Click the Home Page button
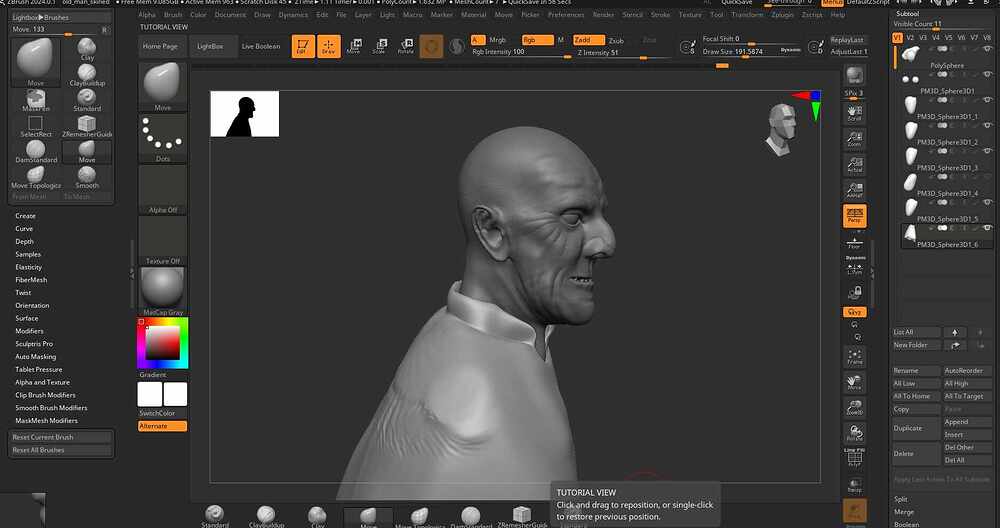Viewport: 1000px width, 528px height. coord(161,47)
